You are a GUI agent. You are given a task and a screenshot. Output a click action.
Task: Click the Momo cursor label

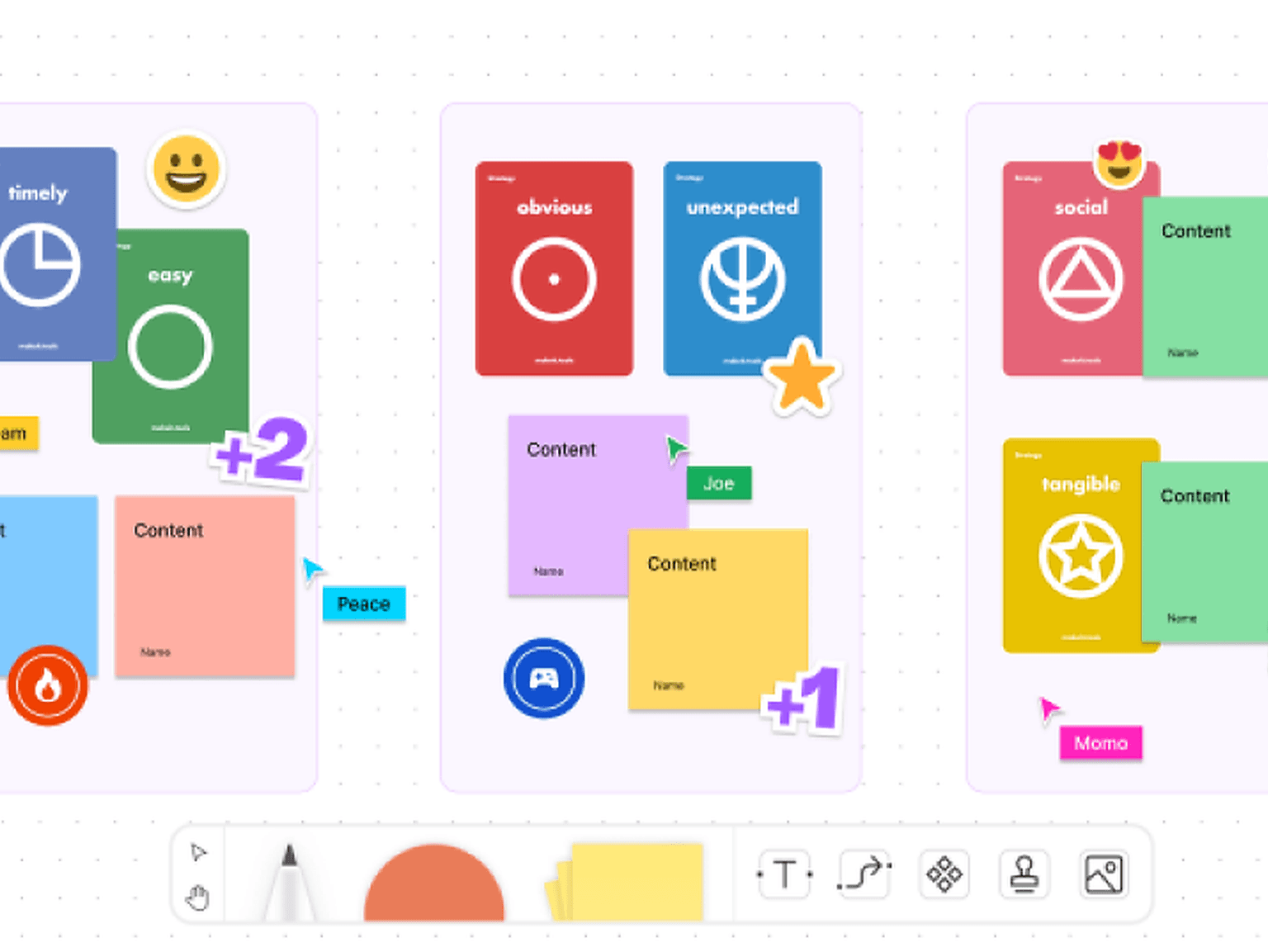[x=1101, y=743]
